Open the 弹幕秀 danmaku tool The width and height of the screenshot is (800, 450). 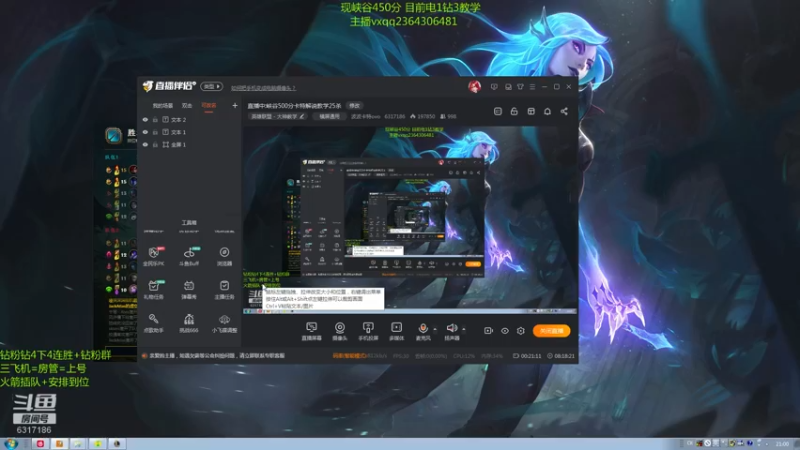189,290
